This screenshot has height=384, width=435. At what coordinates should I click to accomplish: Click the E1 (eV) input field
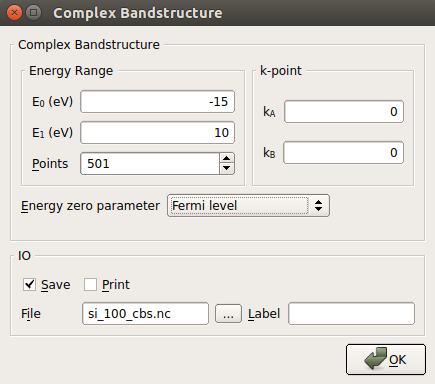[x=157, y=133]
